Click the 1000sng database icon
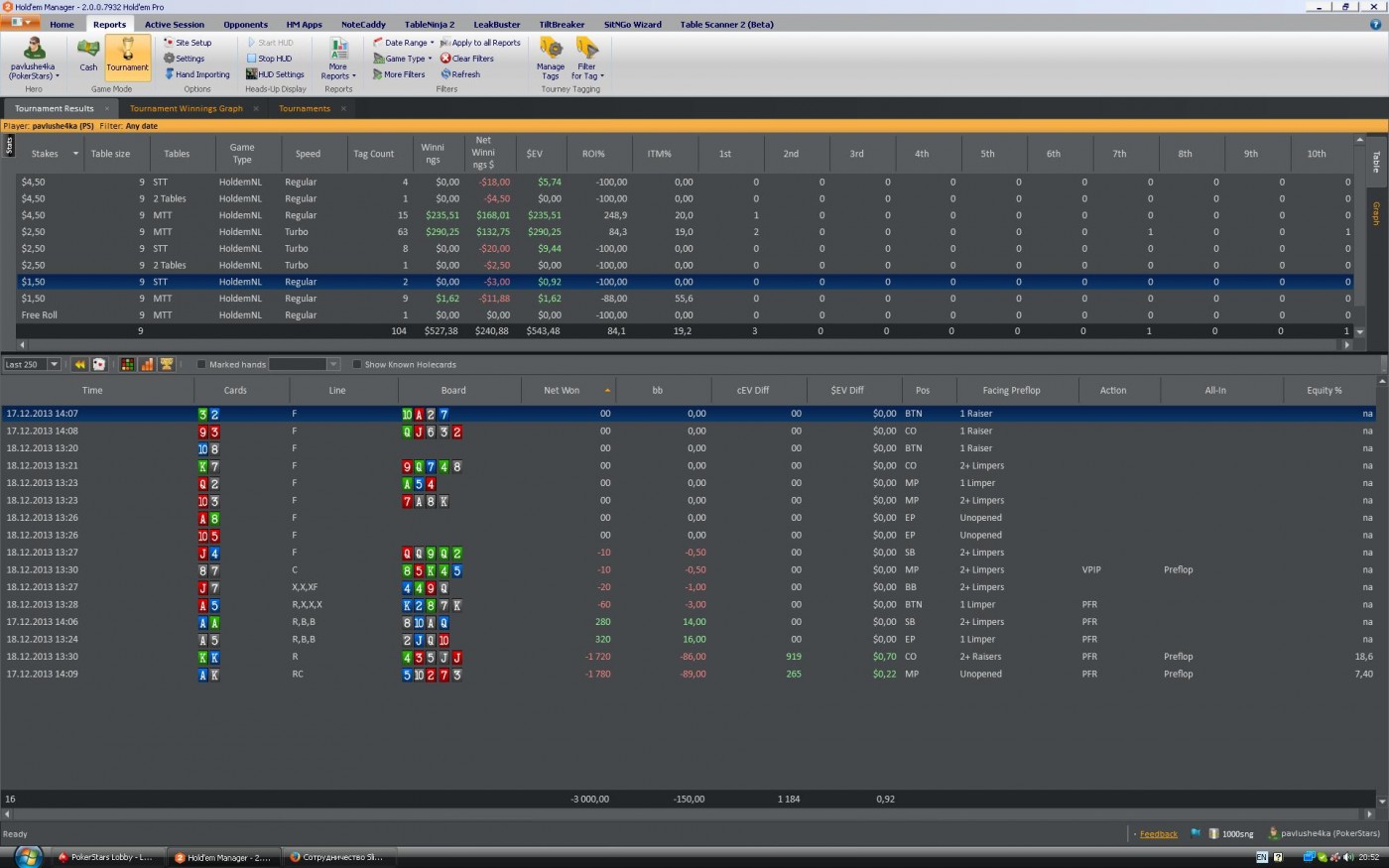This screenshot has height=868, width=1389. (1230, 833)
